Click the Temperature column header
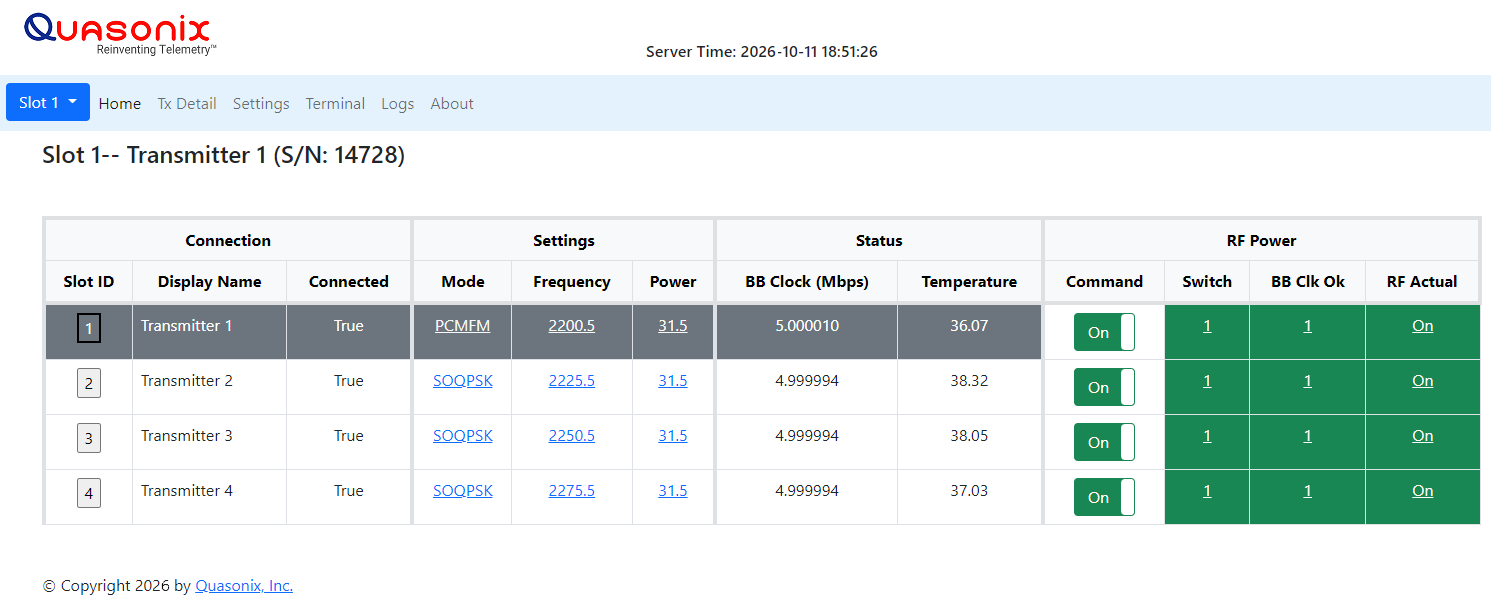 click(x=969, y=282)
